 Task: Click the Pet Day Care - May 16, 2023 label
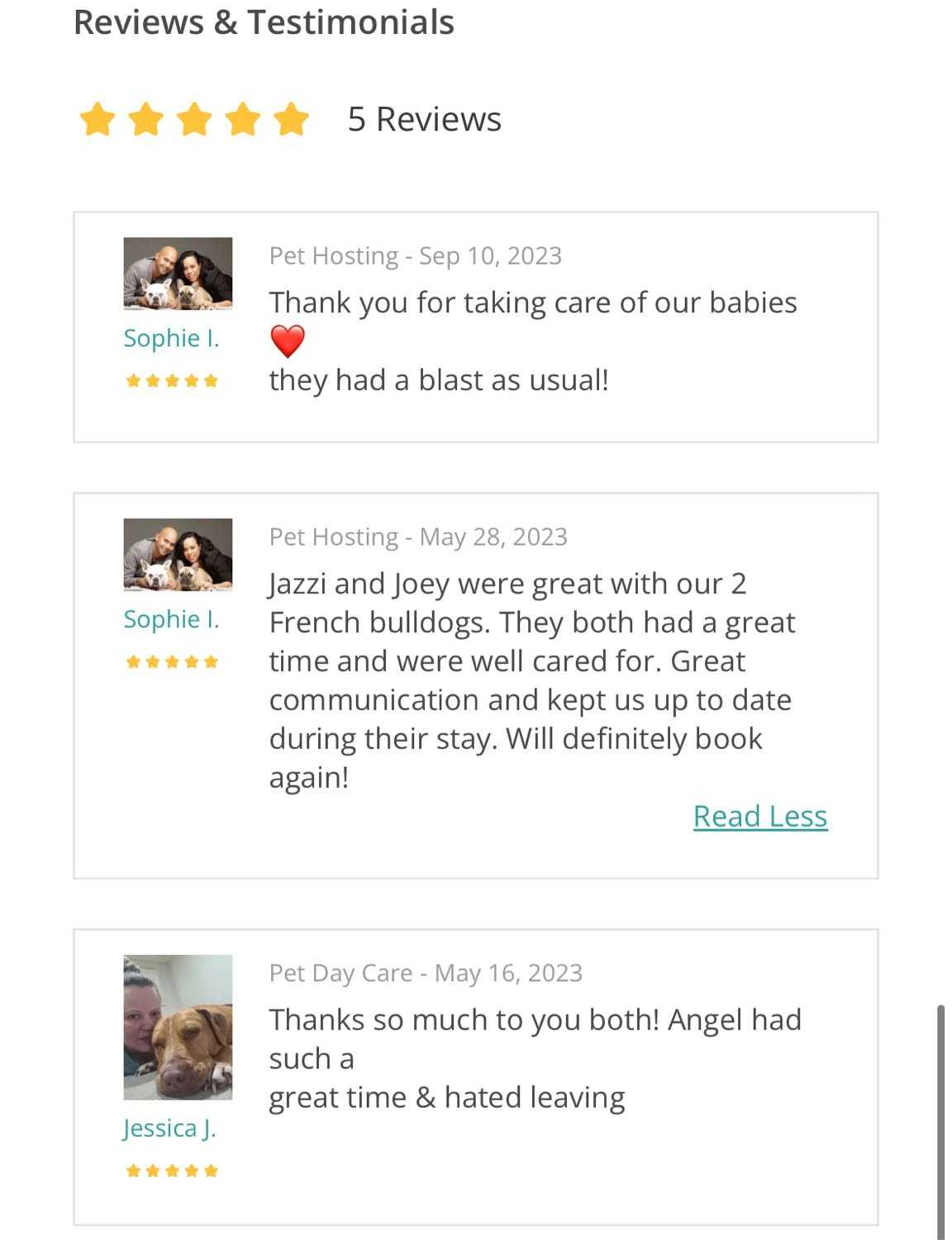tap(426, 973)
